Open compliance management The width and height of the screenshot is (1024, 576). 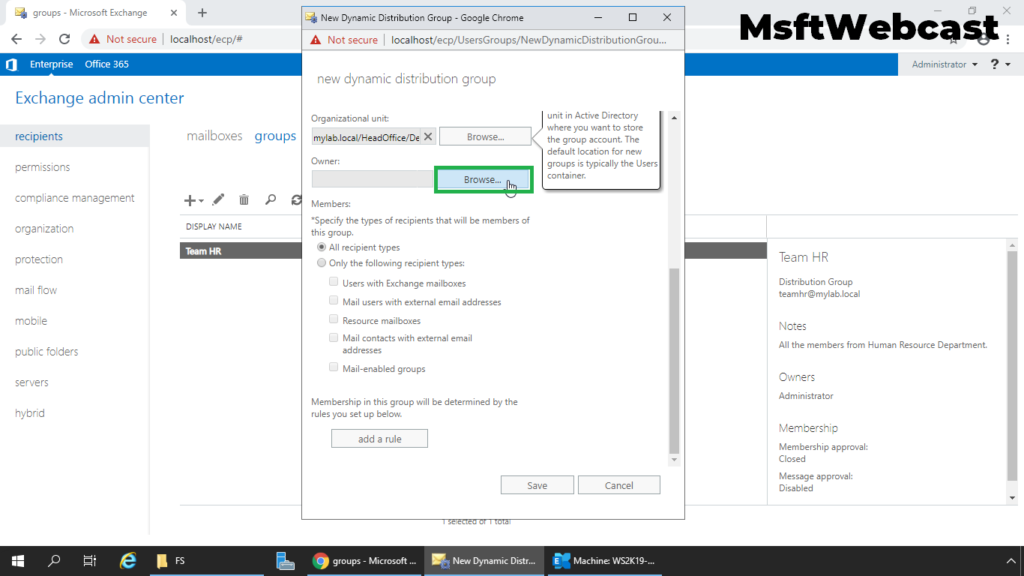tap(74, 198)
